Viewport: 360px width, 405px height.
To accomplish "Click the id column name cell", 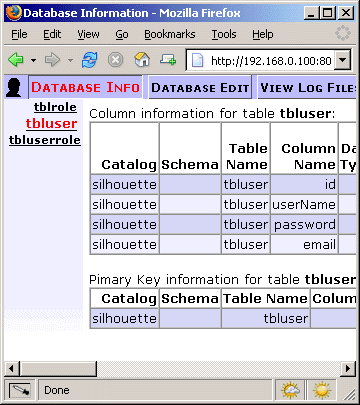I will 304,184.
